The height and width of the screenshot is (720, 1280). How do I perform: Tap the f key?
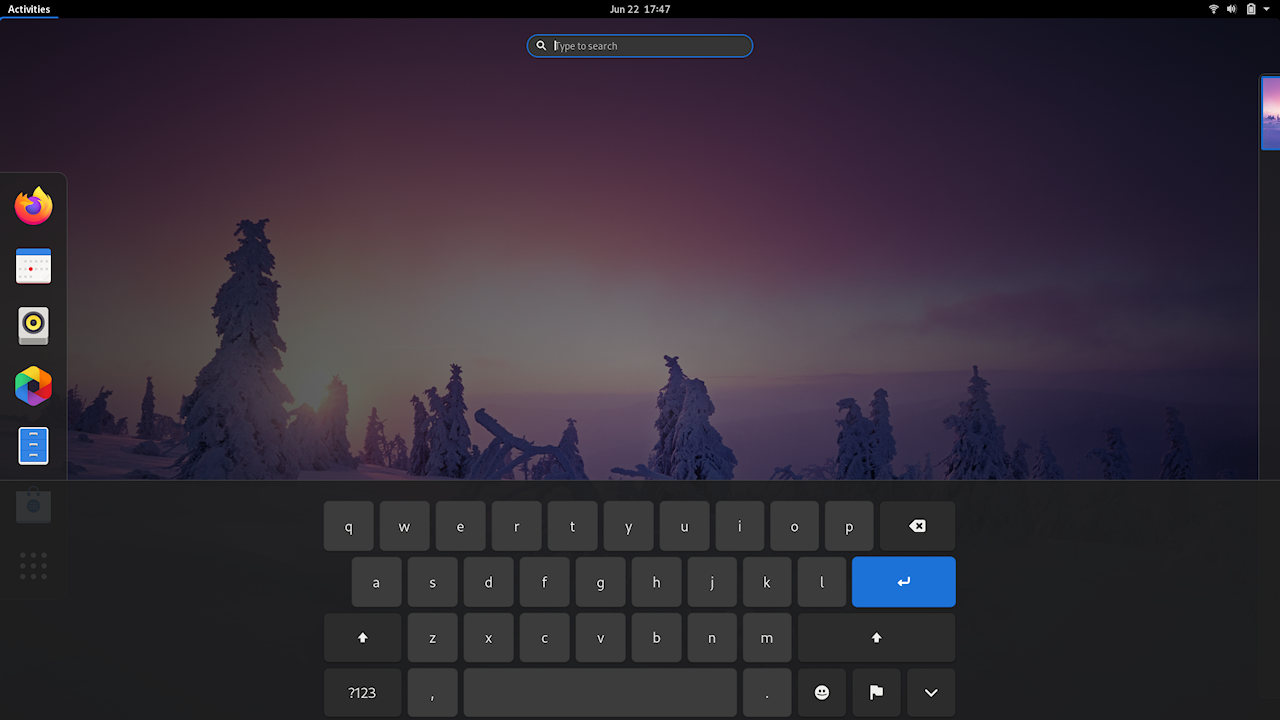(544, 582)
